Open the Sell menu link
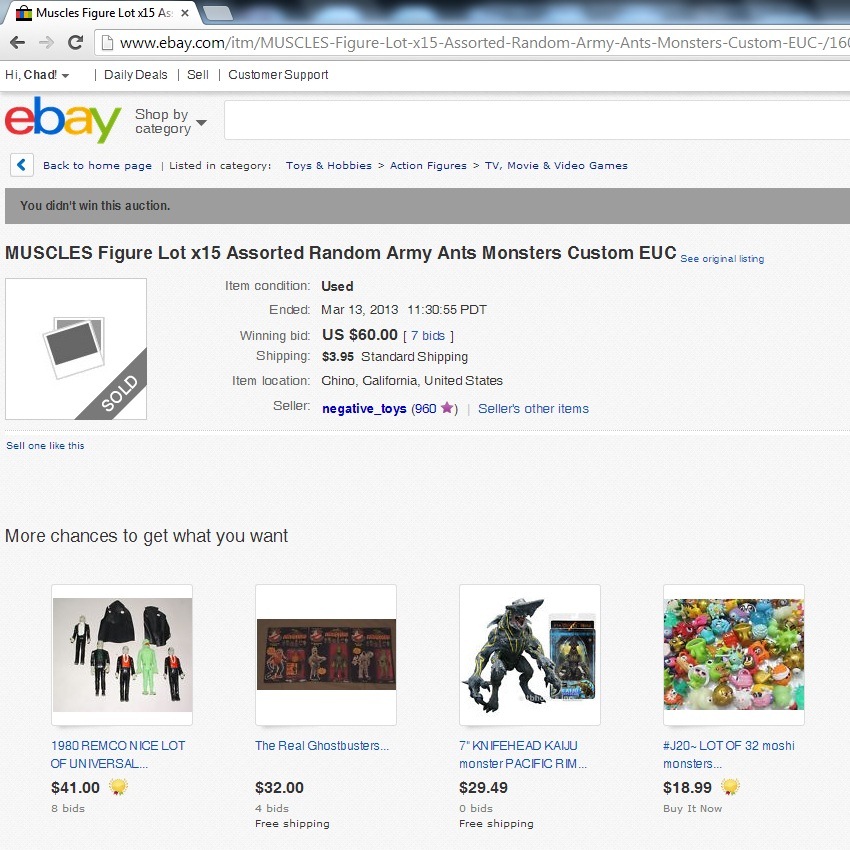This screenshot has width=850, height=850. click(197, 75)
